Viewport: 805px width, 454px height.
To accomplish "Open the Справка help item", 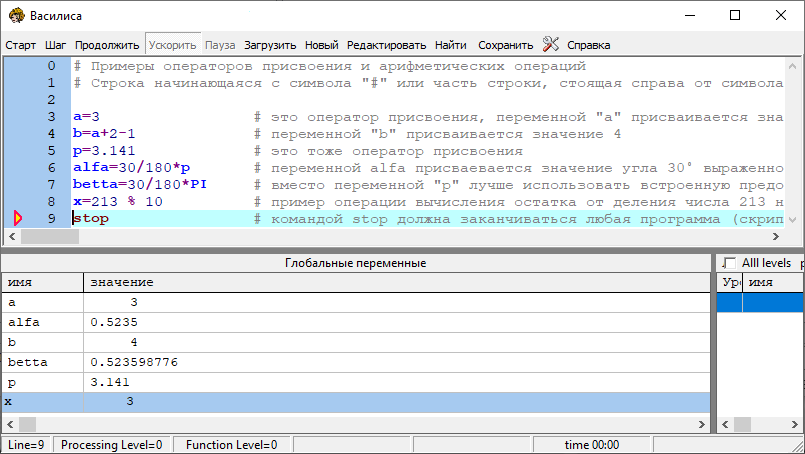I will (x=588, y=45).
